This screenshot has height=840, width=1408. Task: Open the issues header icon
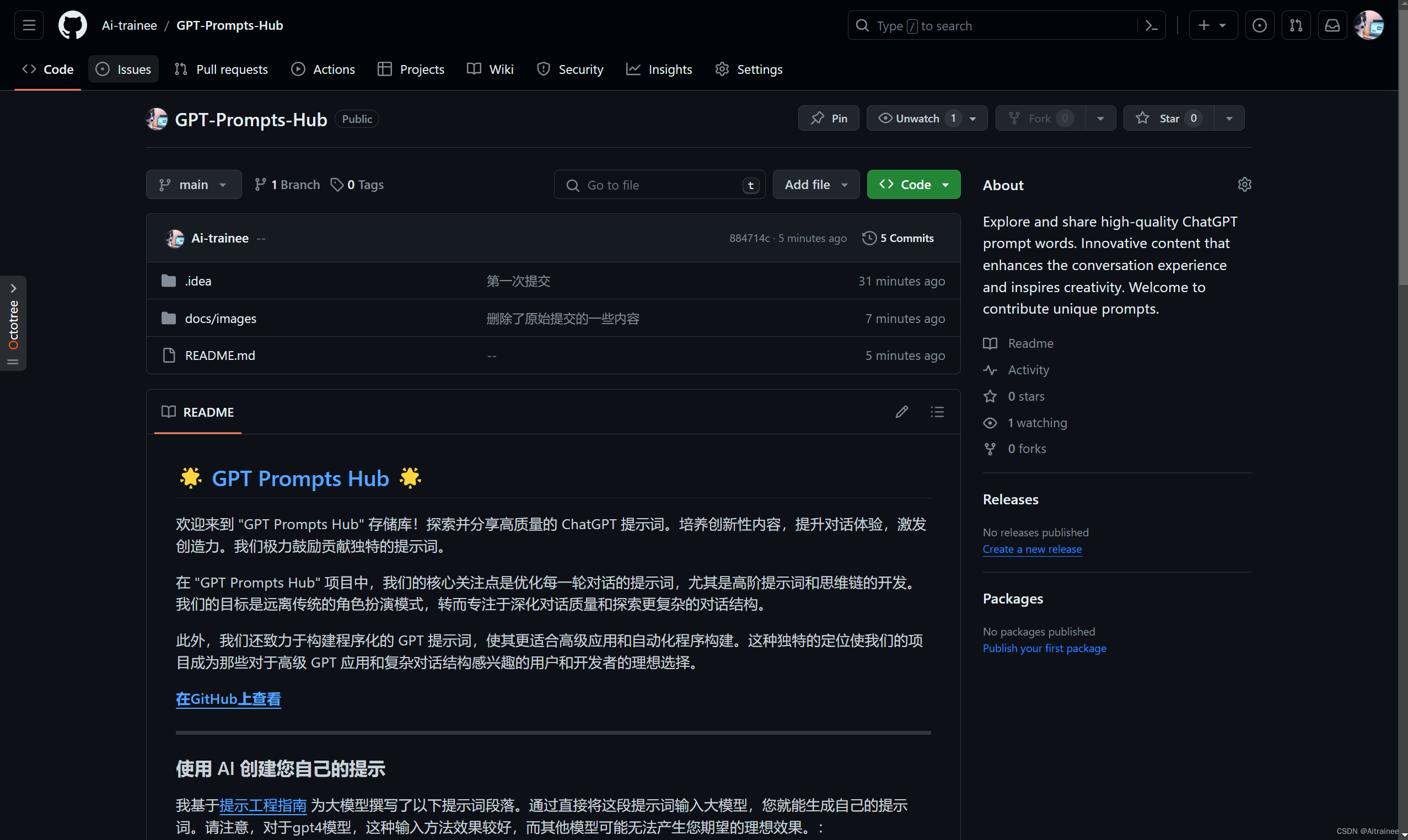tap(1259, 25)
